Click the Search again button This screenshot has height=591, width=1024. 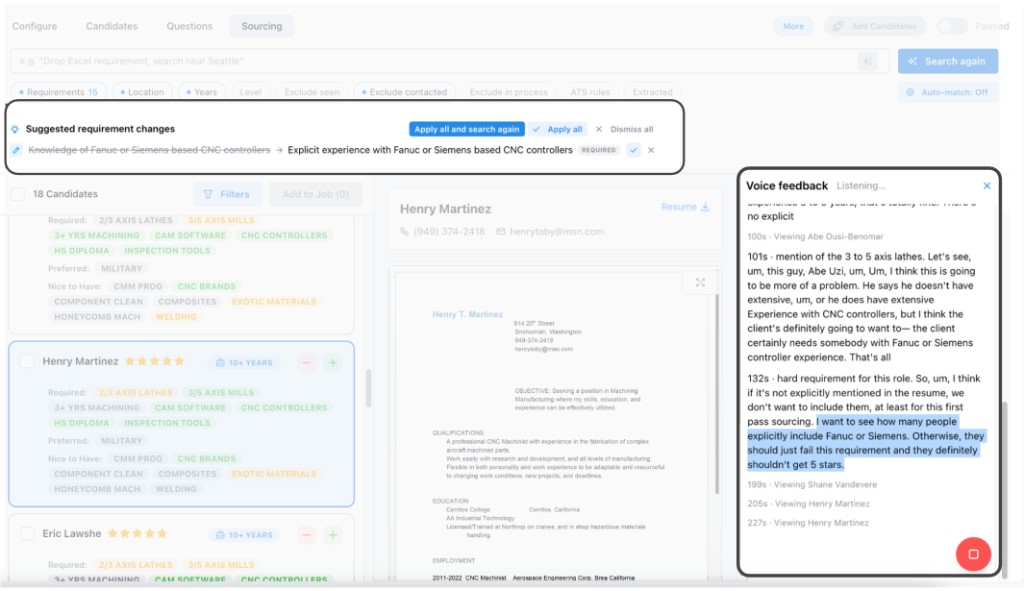pyautogui.click(x=948, y=61)
